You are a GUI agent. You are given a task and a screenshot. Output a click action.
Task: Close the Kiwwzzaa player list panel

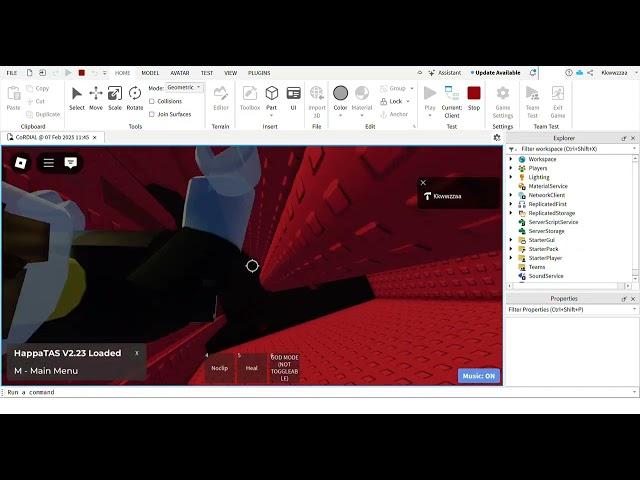[423, 182]
